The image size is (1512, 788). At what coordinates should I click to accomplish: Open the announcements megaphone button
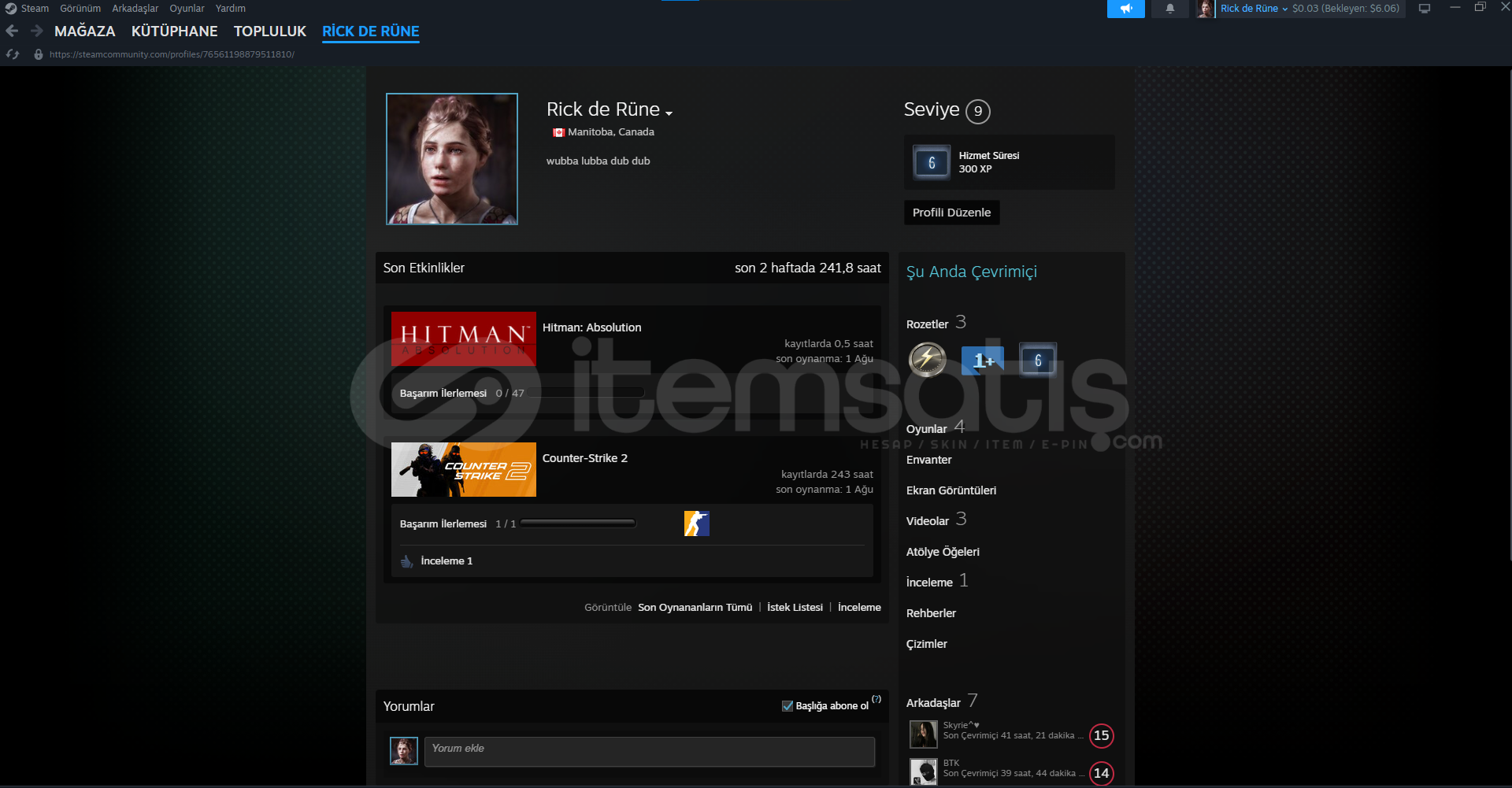1126,9
